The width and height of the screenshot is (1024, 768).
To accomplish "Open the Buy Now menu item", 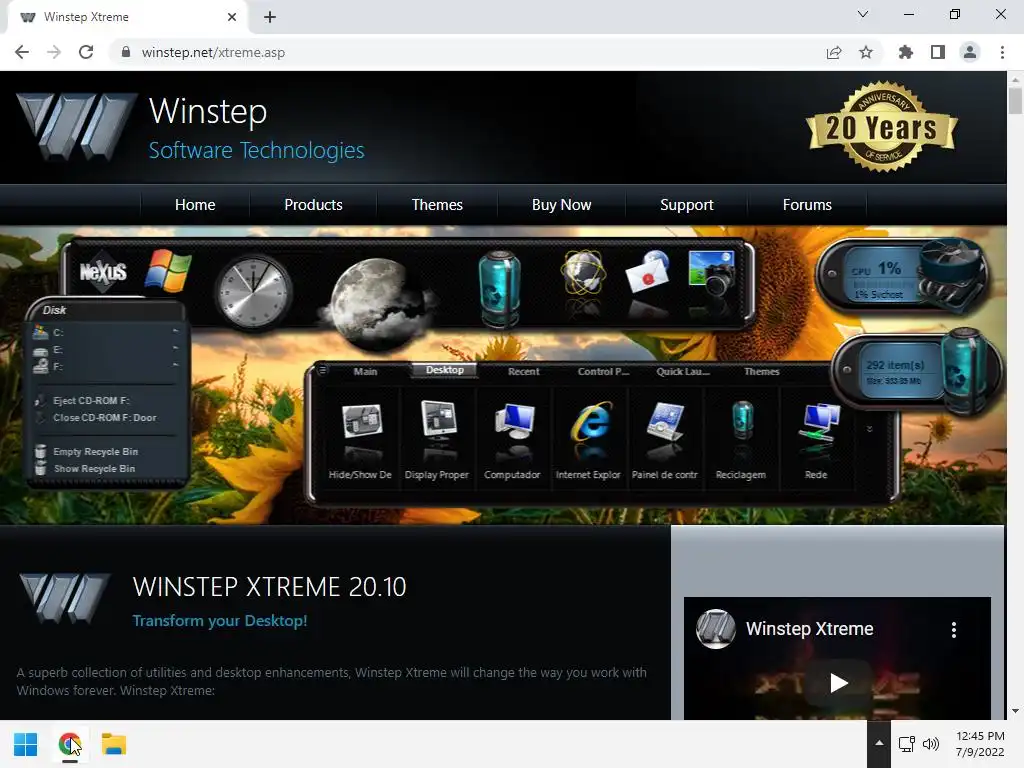I will (562, 205).
